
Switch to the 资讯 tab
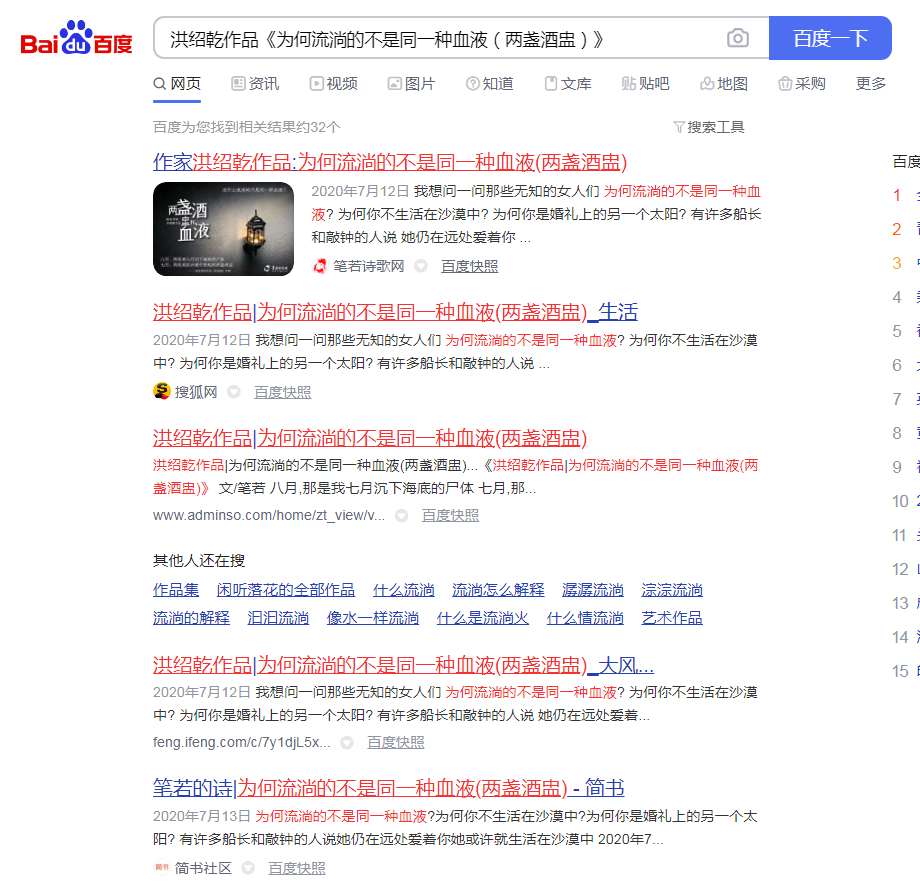(x=255, y=84)
